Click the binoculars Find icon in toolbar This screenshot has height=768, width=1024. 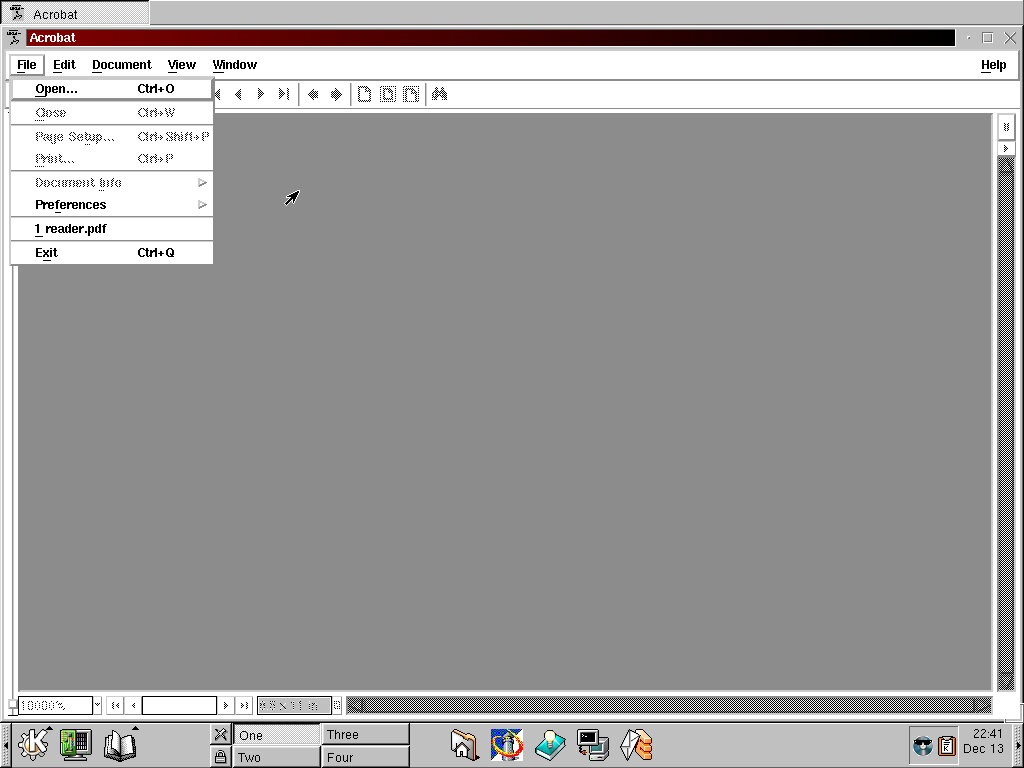pos(439,94)
